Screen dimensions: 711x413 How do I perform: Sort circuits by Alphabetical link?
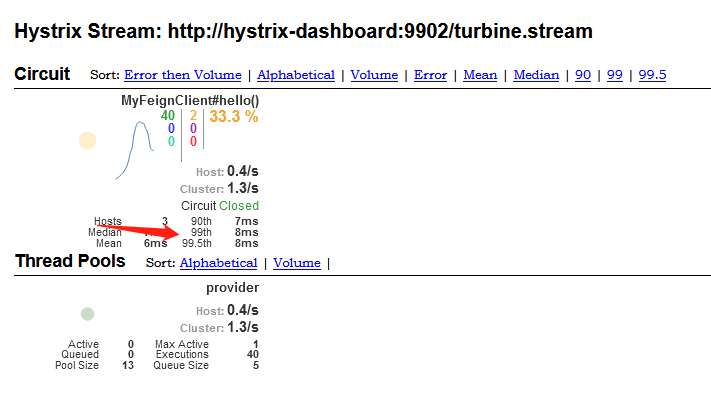(296, 75)
